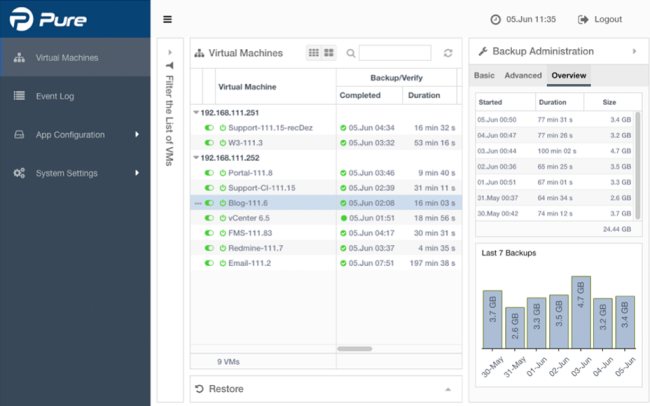Sort by the Started column header
The height and width of the screenshot is (406, 650).
click(x=505, y=102)
